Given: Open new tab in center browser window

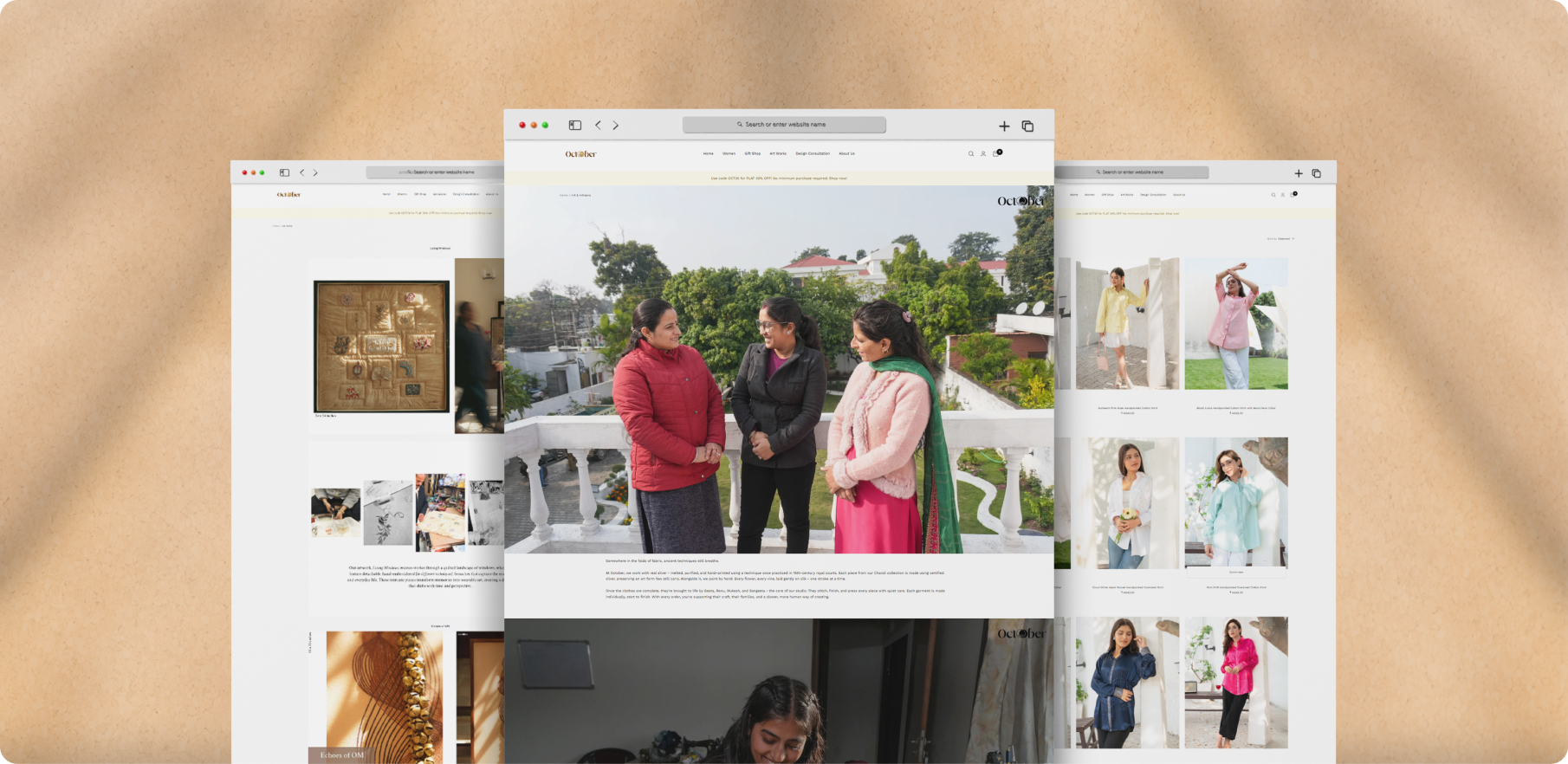Looking at the screenshot, I should (x=1004, y=126).
